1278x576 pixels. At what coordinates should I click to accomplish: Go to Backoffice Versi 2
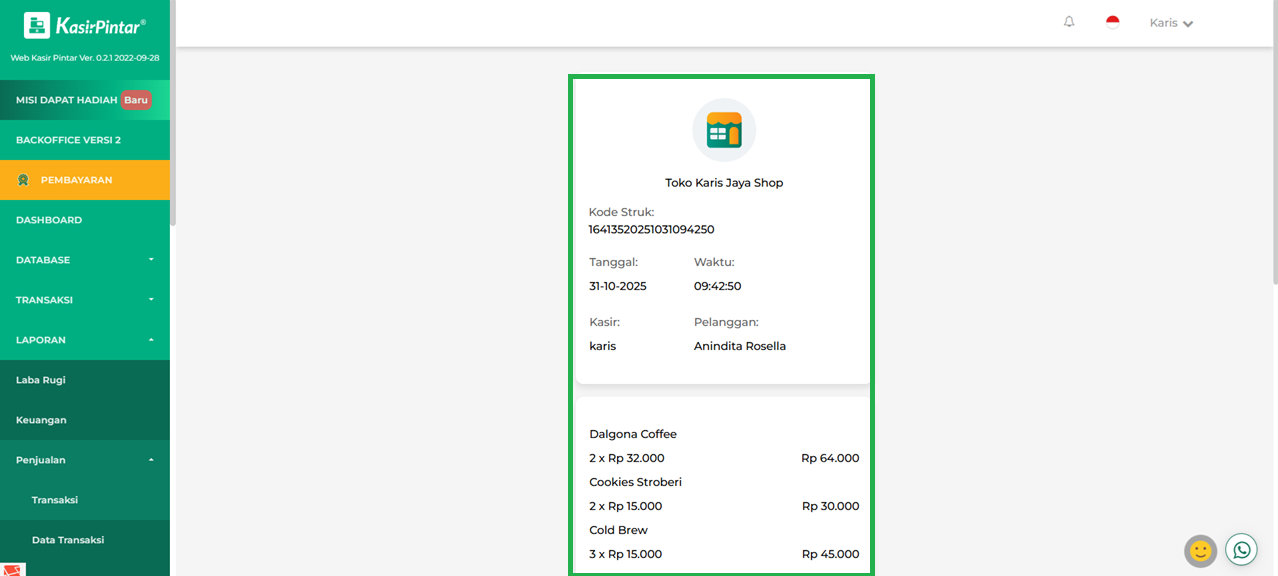coord(68,140)
